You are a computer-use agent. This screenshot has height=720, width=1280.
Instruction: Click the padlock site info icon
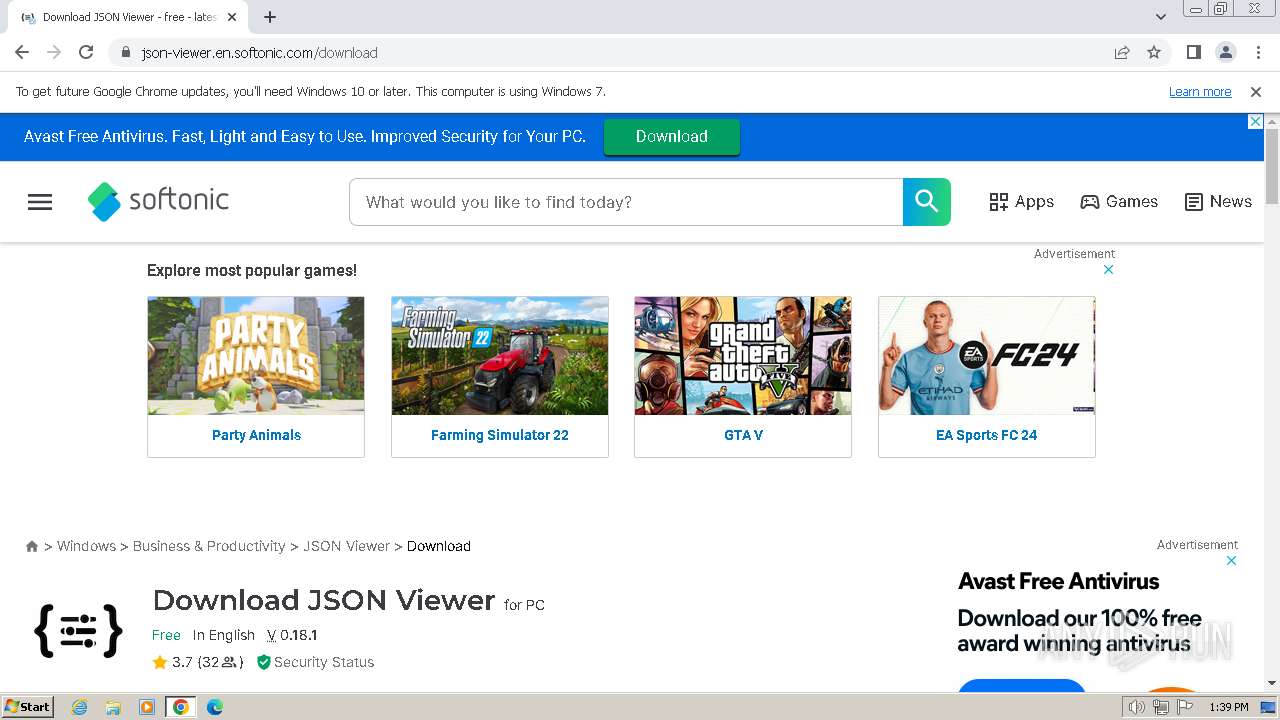click(x=125, y=53)
